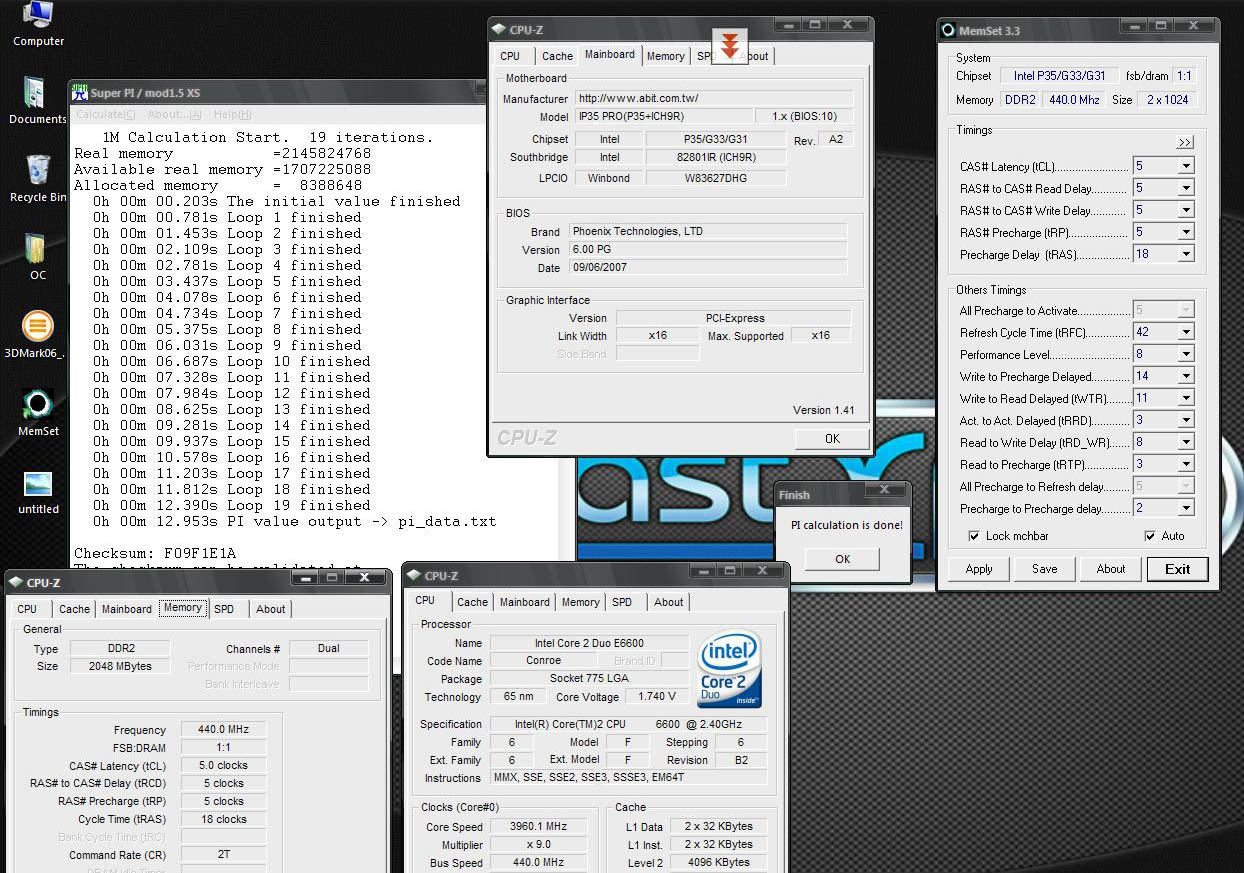Viewport: 1244px width, 873px height.
Task: Click the Link Width x16 value
Action: 657,335
